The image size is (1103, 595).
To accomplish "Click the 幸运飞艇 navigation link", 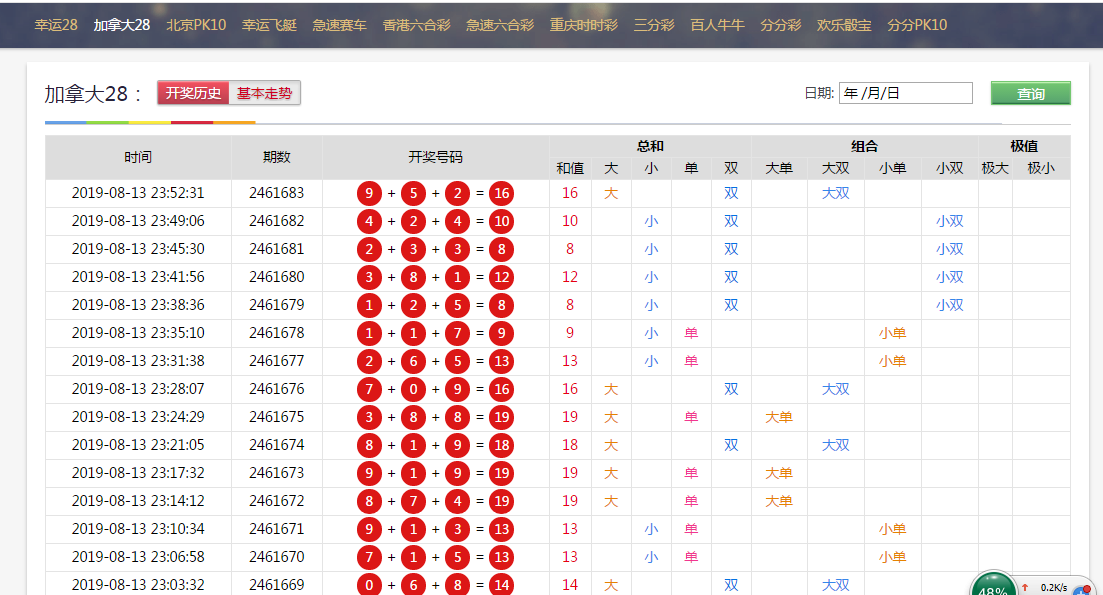I will (x=269, y=25).
